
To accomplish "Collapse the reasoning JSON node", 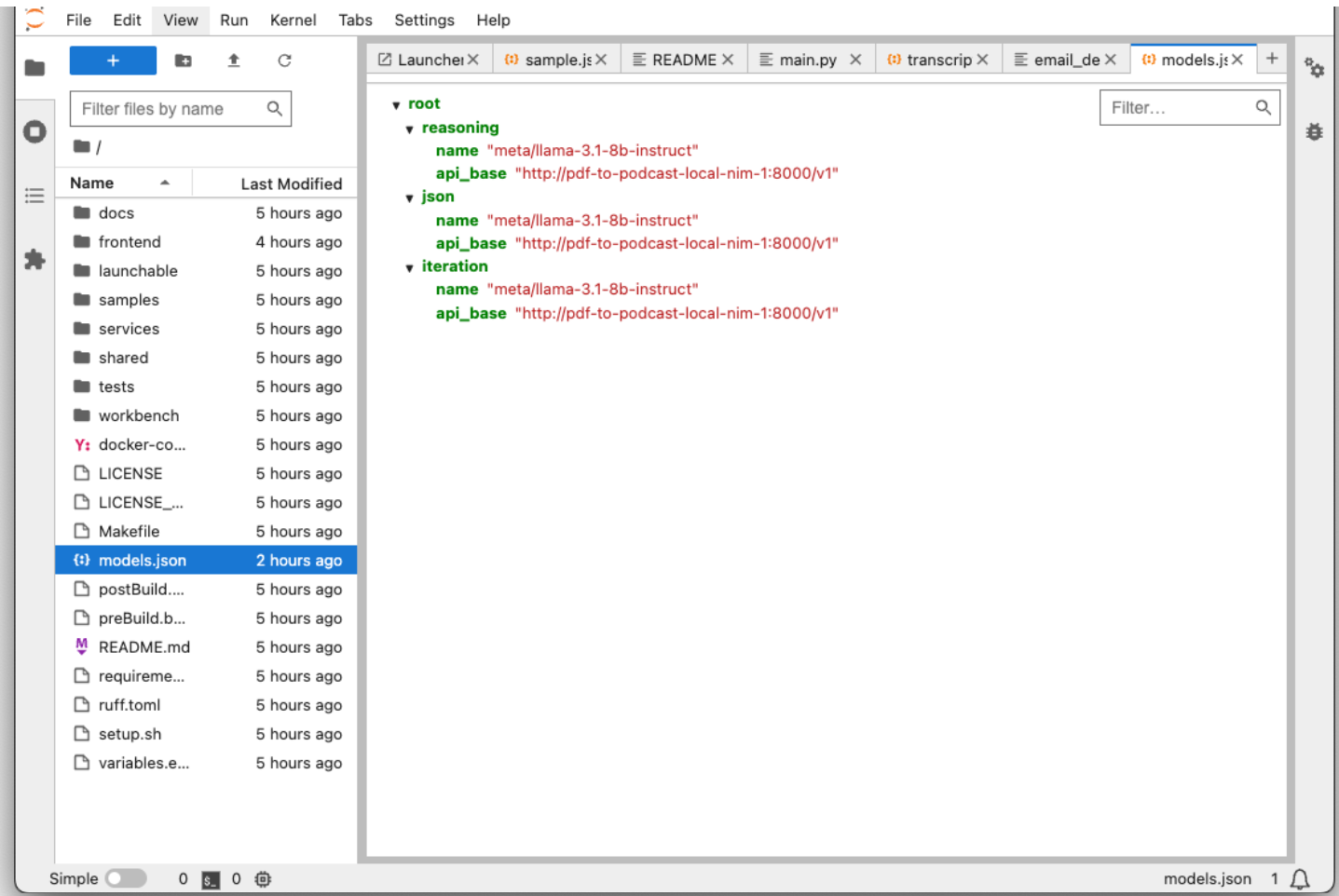I will click(409, 129).
